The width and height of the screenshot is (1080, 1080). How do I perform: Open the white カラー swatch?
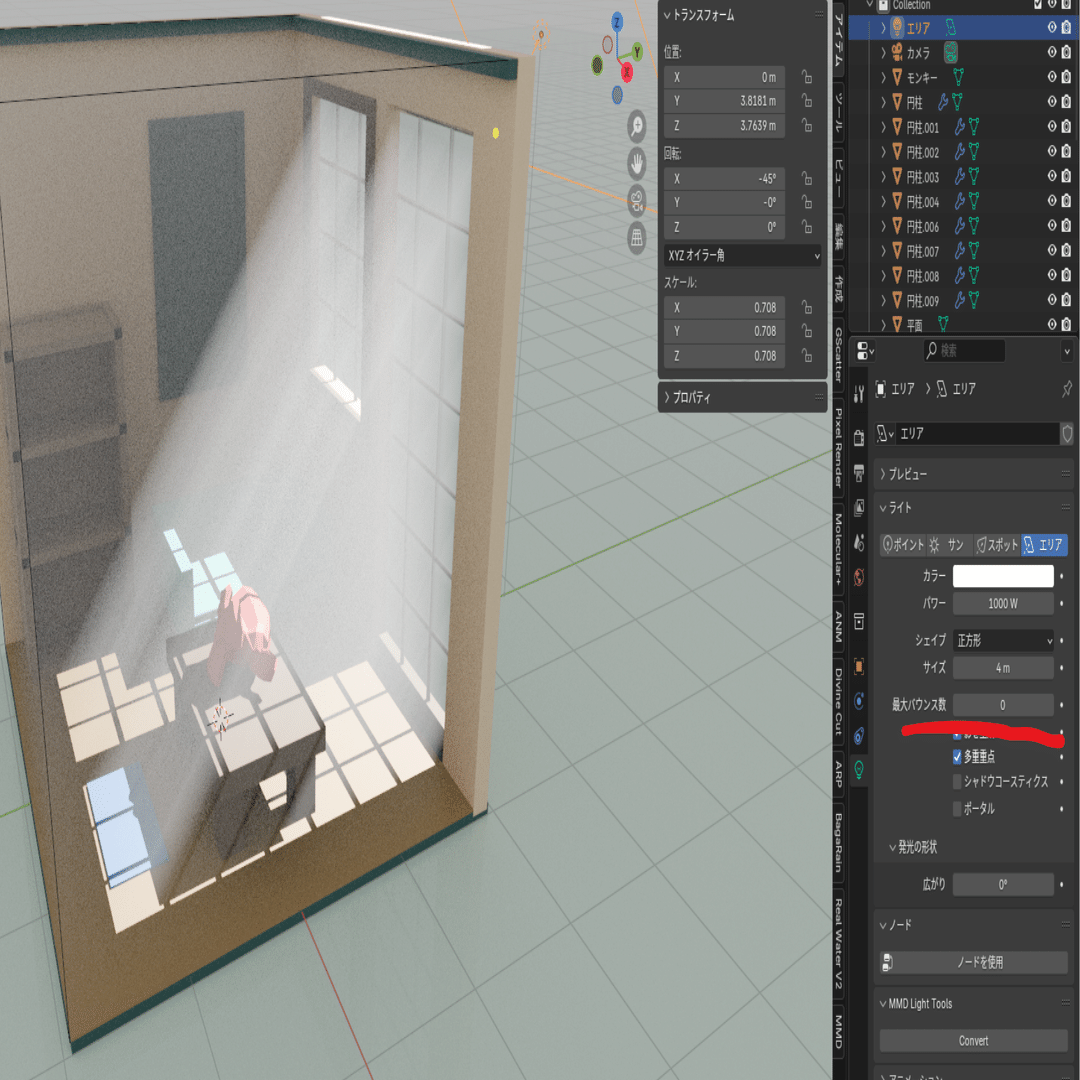[1003, 576]
